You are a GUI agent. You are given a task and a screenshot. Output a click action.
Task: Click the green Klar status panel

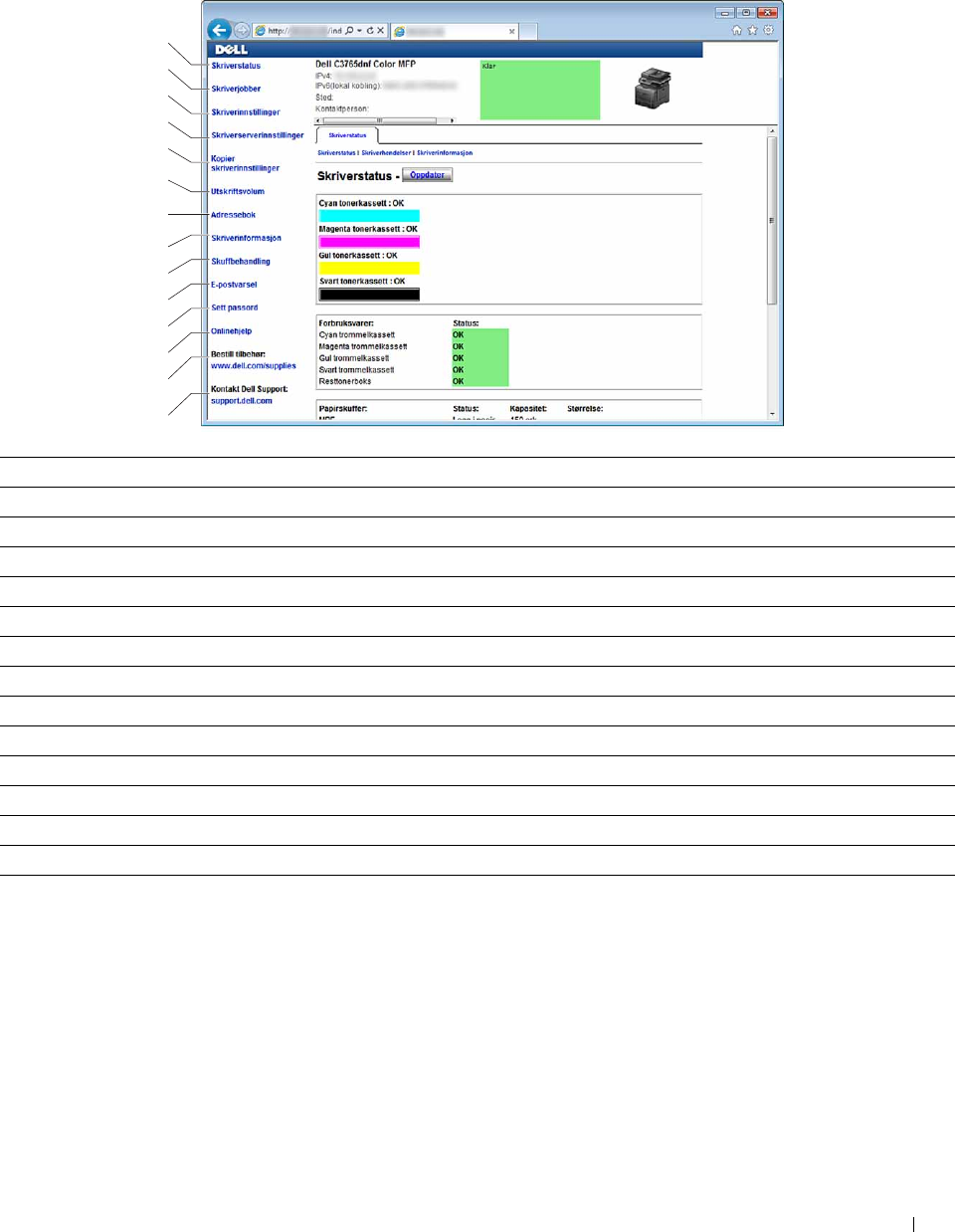pos(540,90)
